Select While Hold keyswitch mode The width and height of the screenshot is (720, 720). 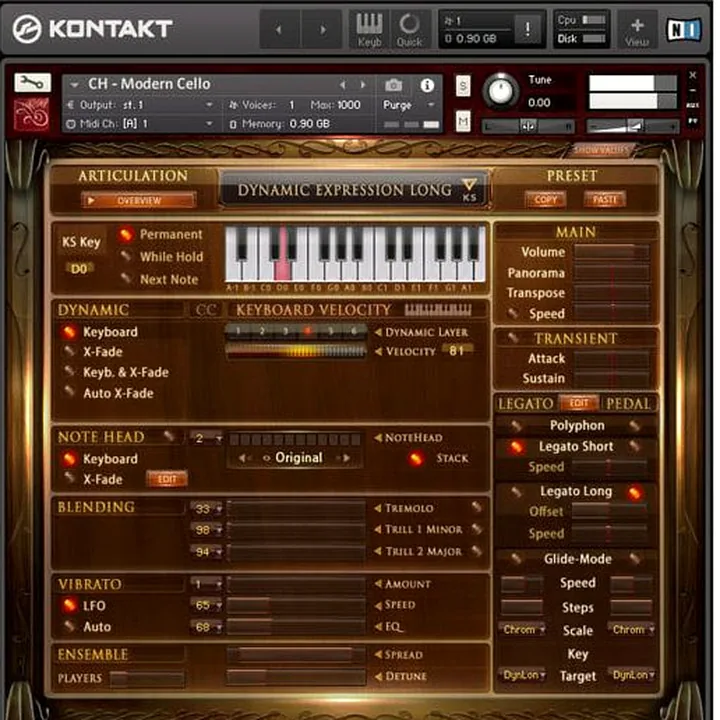[125, 256]
